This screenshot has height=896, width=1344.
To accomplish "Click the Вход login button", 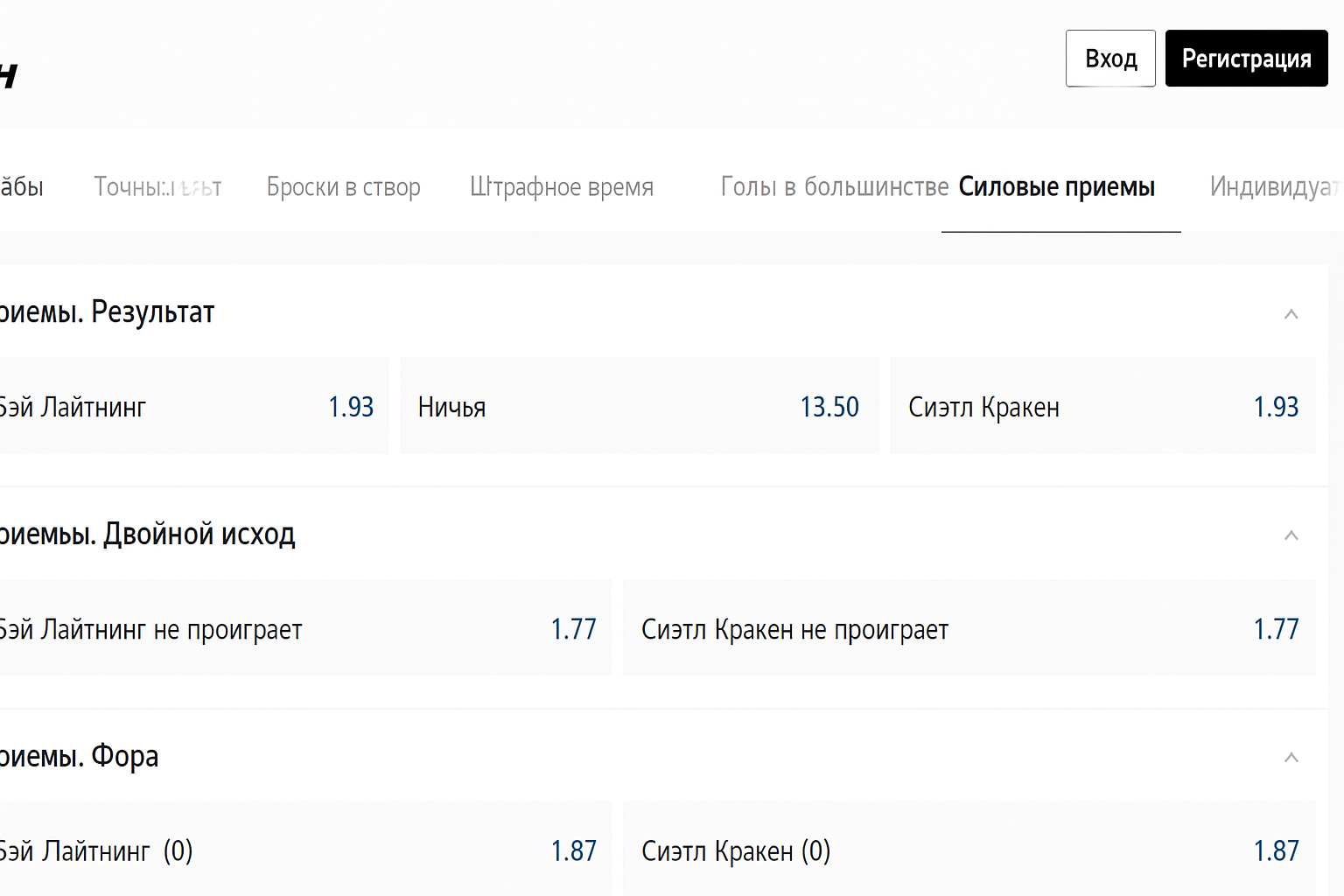I will coord(1109,59).
